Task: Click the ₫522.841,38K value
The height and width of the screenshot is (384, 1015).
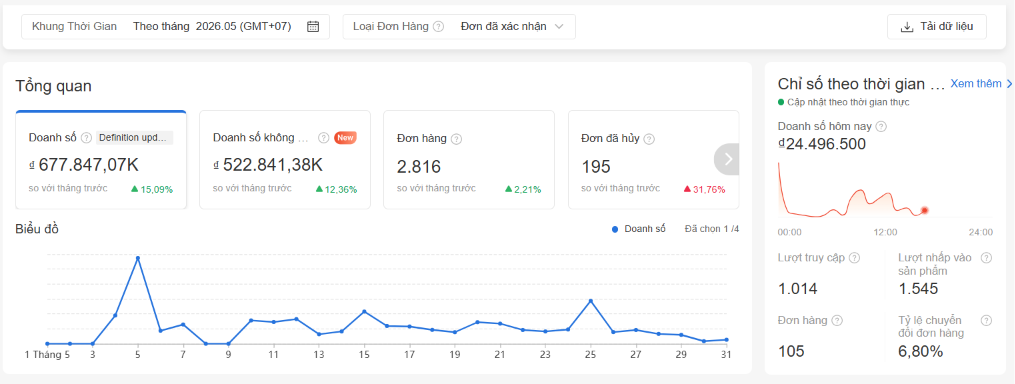Action: (268, 166)
